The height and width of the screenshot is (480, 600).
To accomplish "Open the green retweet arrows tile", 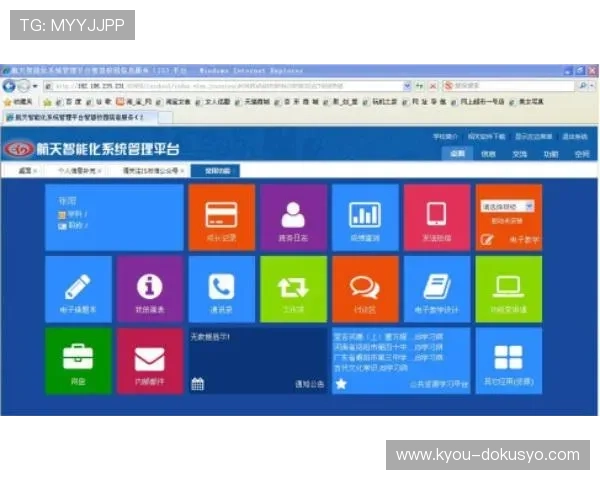I will (x=293, y=289).
